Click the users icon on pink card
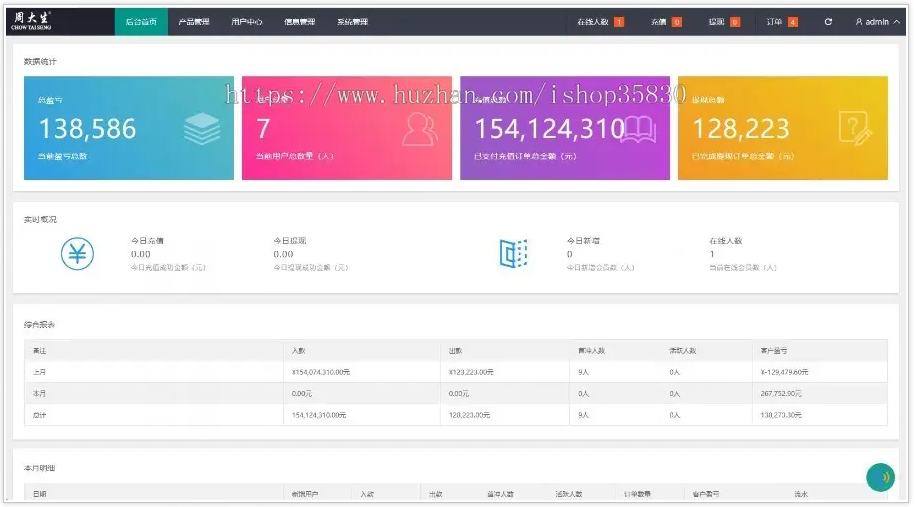This screenshot has width=915, height=507. (x=420, y=129)
